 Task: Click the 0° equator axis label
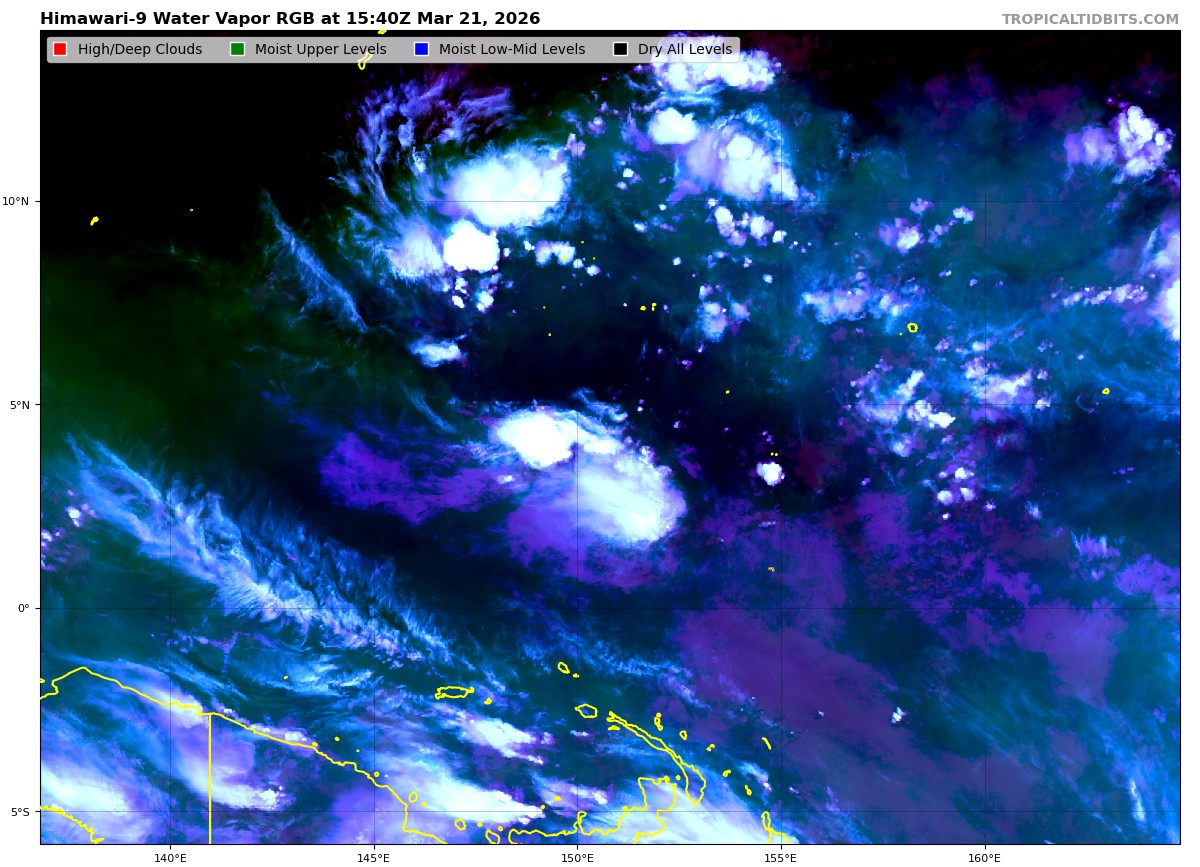coord(24,608)
